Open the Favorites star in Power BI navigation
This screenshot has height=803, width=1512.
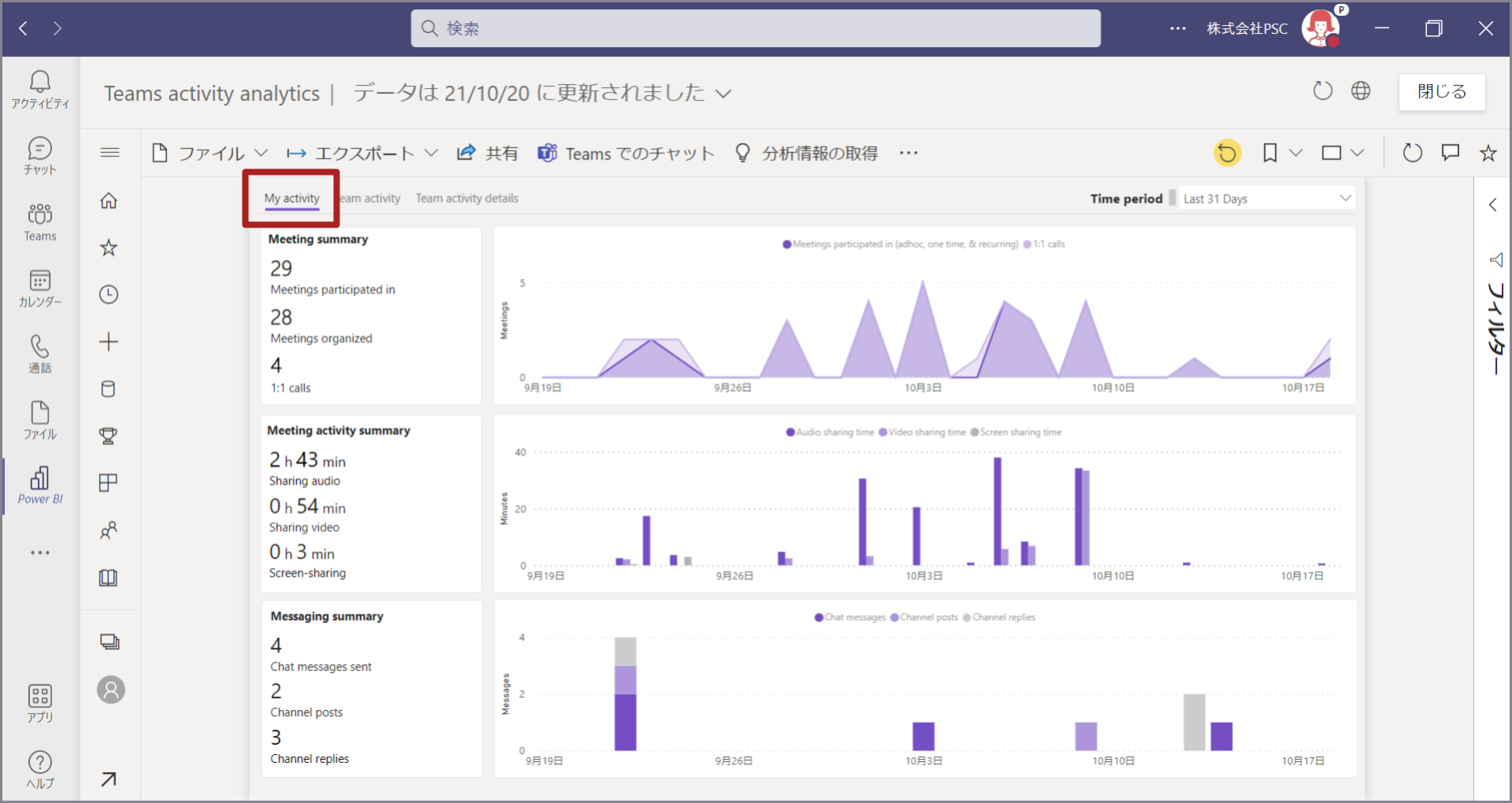click(x=109, y=248)
